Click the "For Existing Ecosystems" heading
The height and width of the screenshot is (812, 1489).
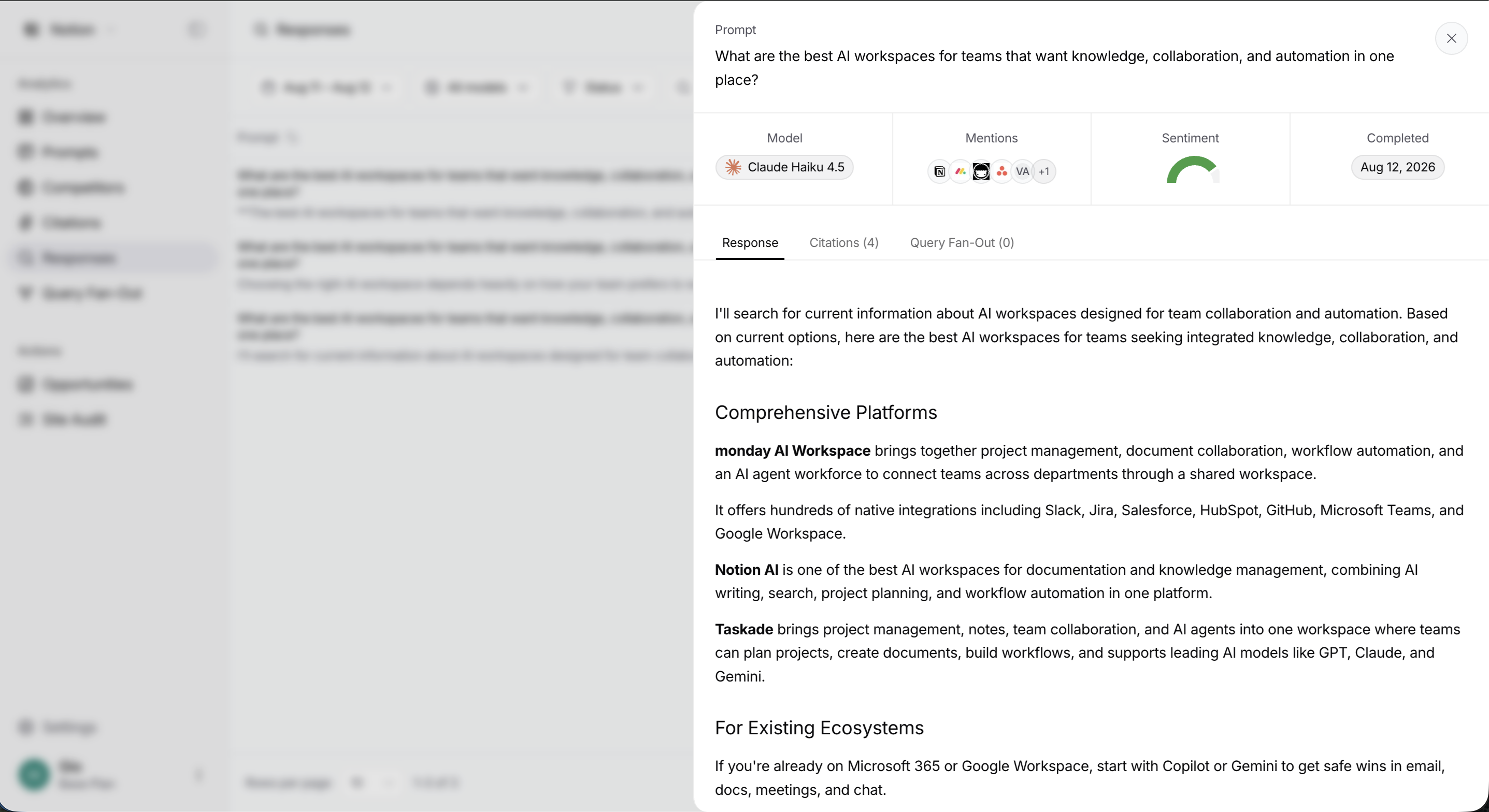pyautogui.click(x=819, y=728)
